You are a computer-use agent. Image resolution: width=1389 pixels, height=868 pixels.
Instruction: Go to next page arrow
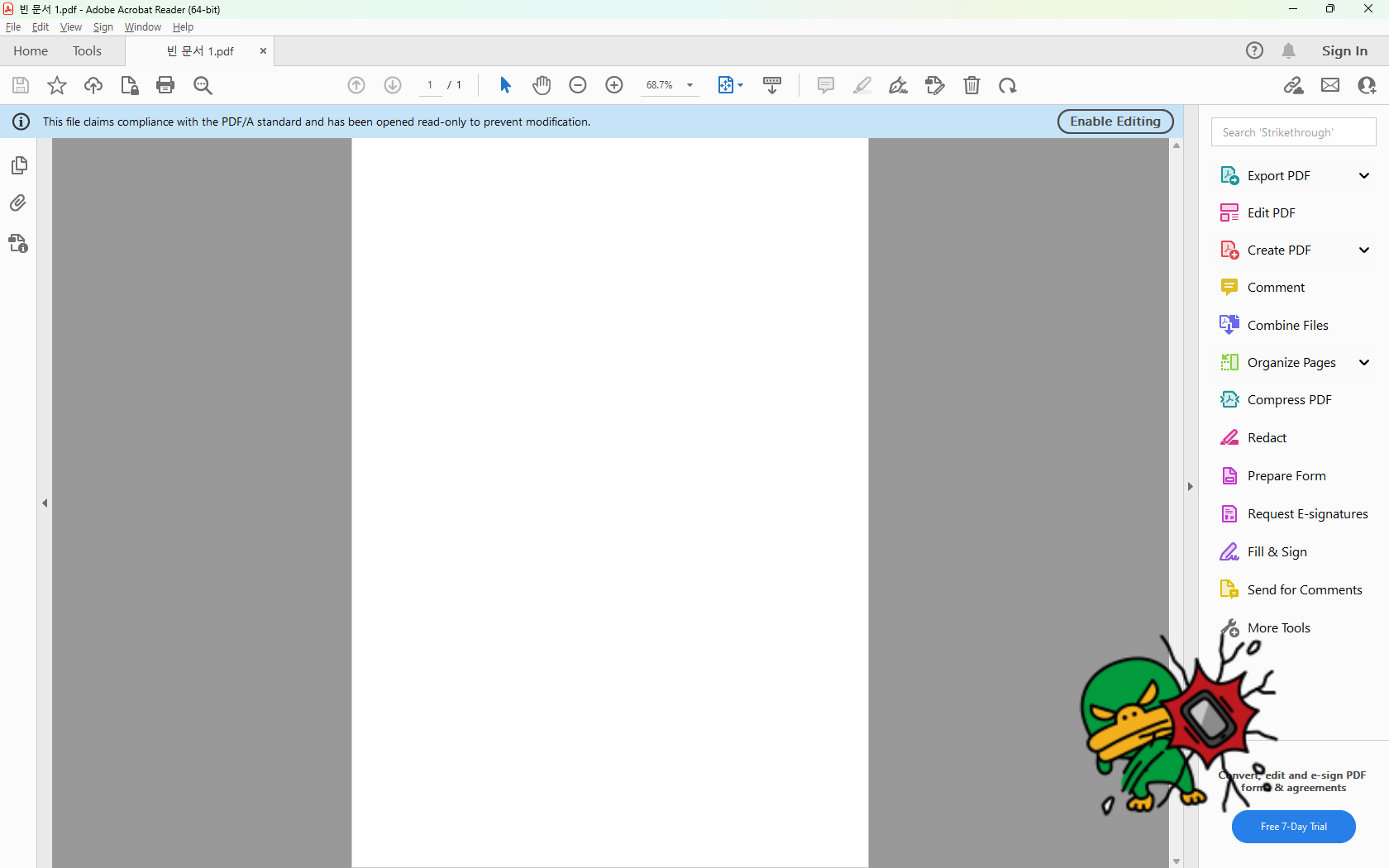(x=393, y=85)
